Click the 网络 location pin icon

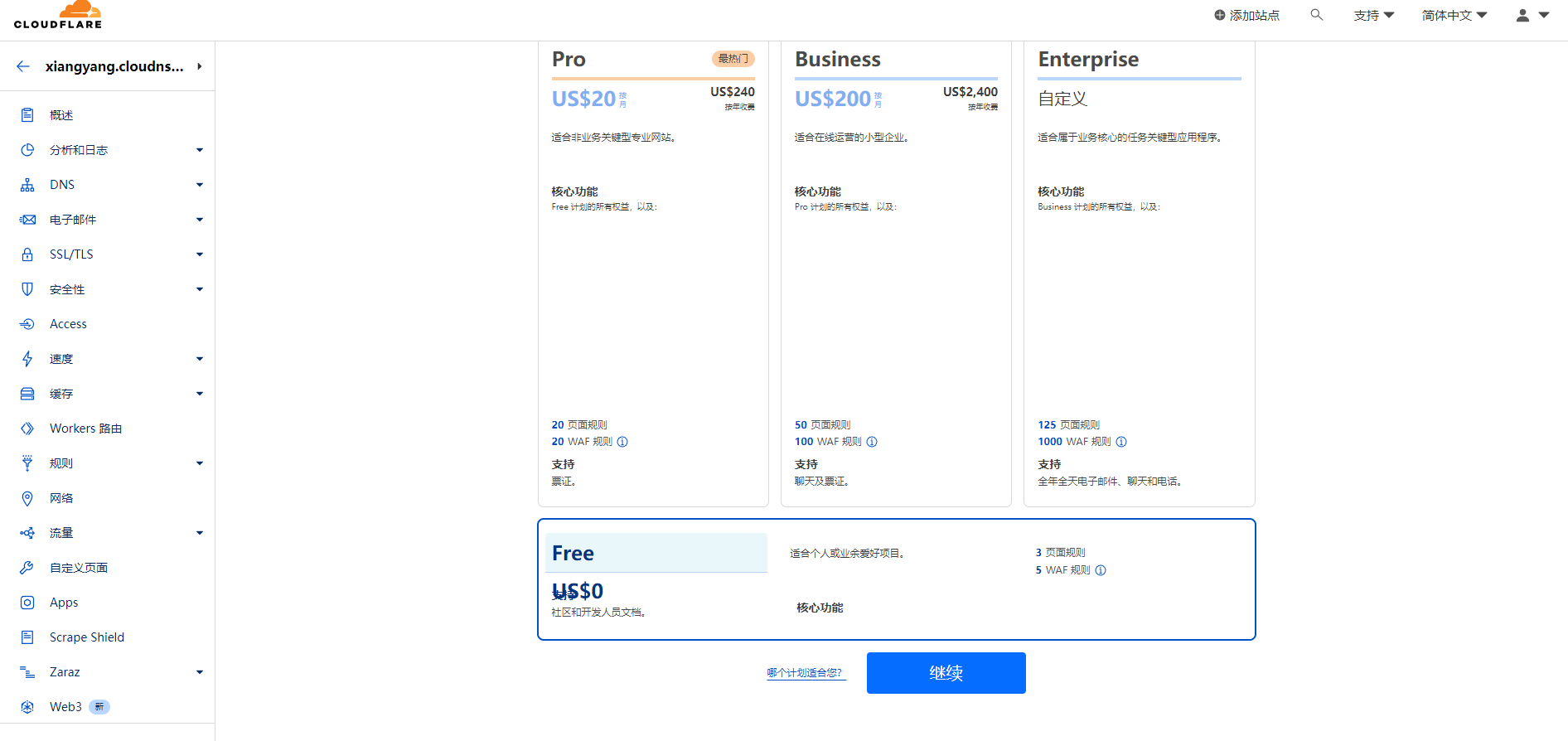[x=27, y=498]
